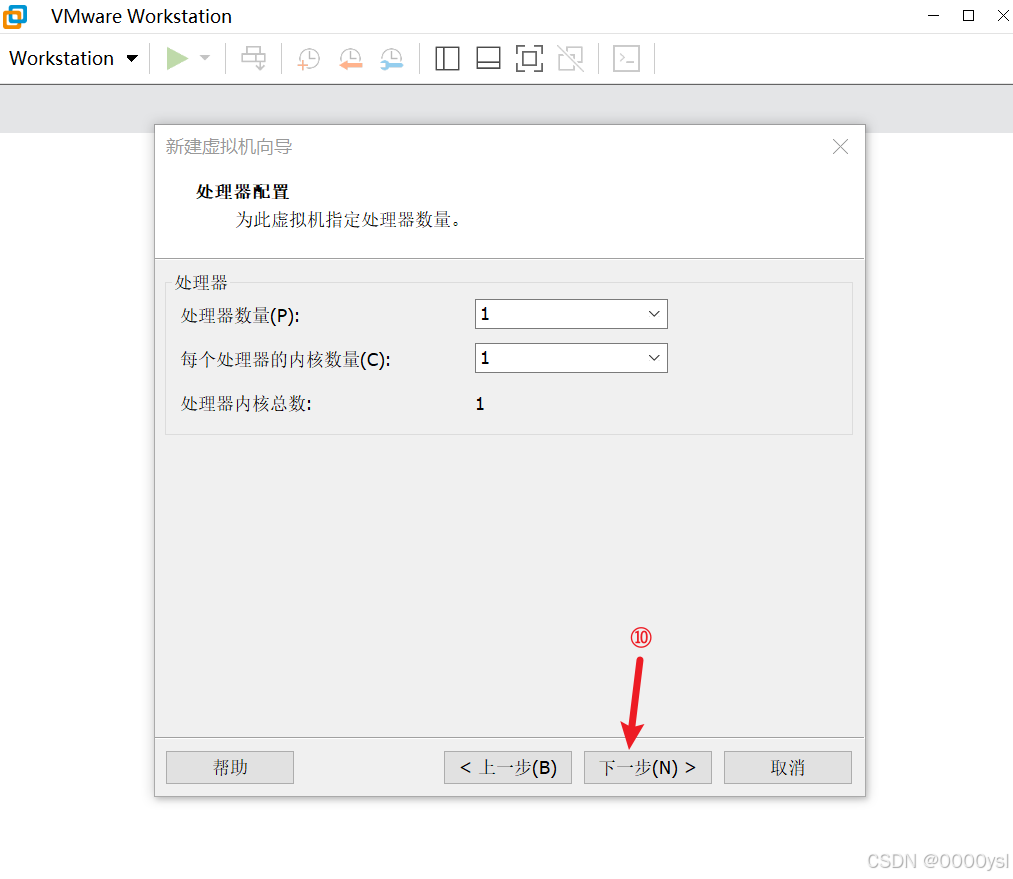Click the 处理器数量(P) label

pos(240,316)
